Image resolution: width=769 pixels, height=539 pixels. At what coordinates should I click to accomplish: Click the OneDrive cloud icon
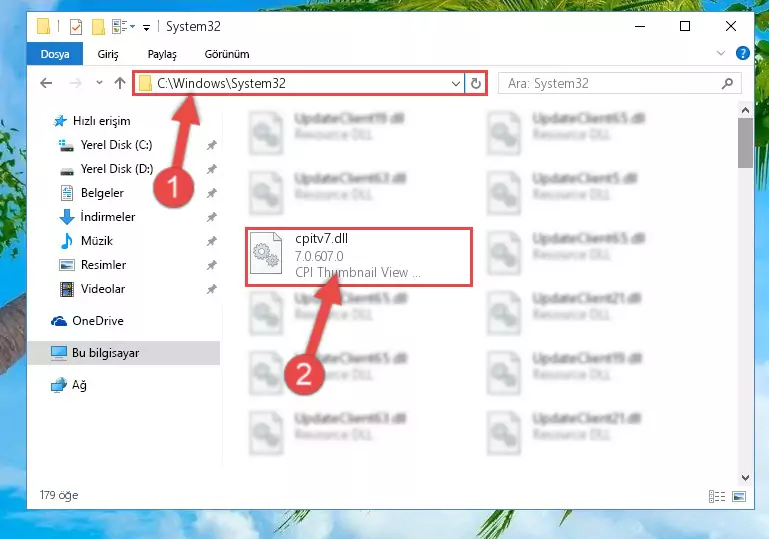[x=59, y=321]
